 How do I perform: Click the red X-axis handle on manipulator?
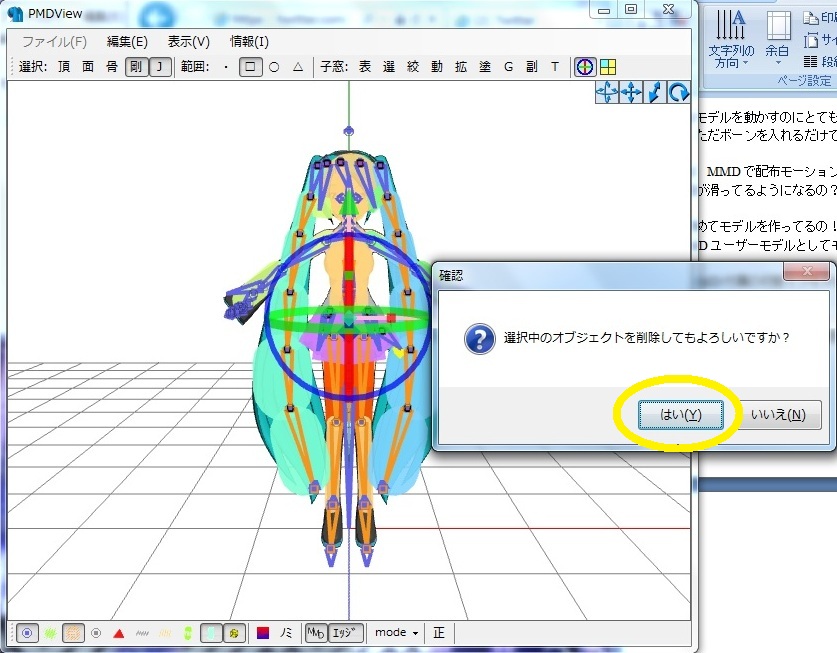pyautogui.click(x=391, y=318)
